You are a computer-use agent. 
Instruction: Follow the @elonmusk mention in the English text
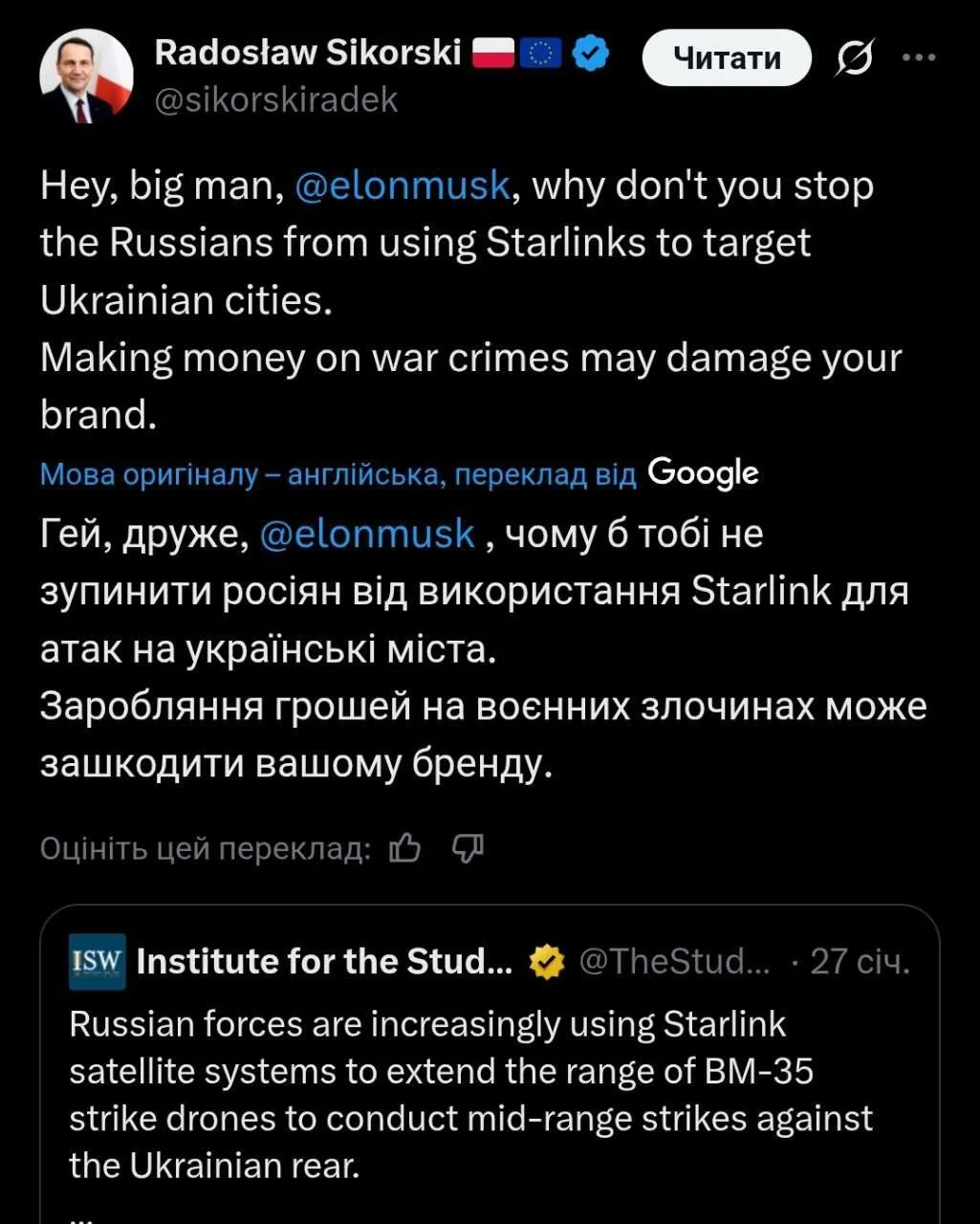(403, 186)
